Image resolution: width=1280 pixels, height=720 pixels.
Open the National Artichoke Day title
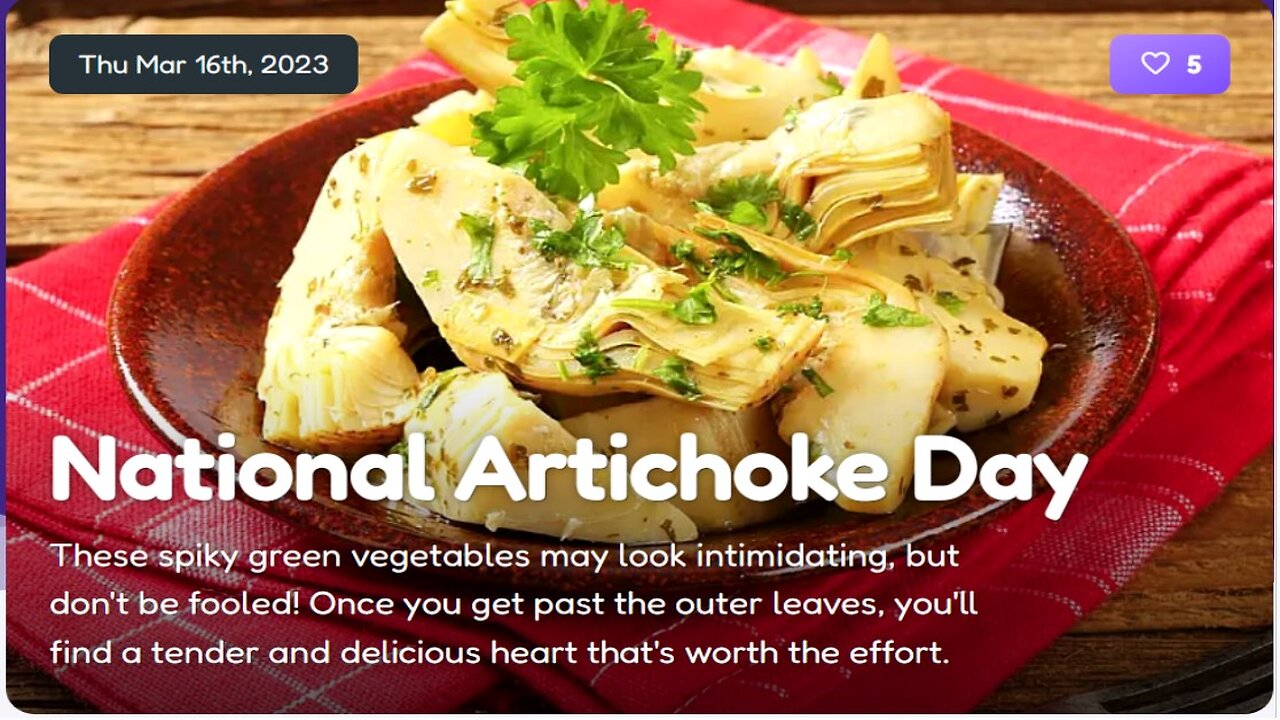click(568, 468)
